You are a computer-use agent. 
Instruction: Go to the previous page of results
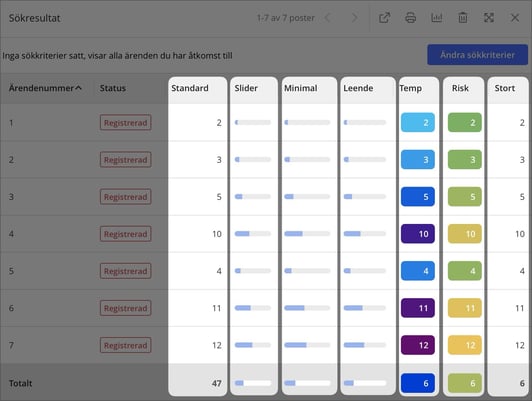[x=327, y=18]
